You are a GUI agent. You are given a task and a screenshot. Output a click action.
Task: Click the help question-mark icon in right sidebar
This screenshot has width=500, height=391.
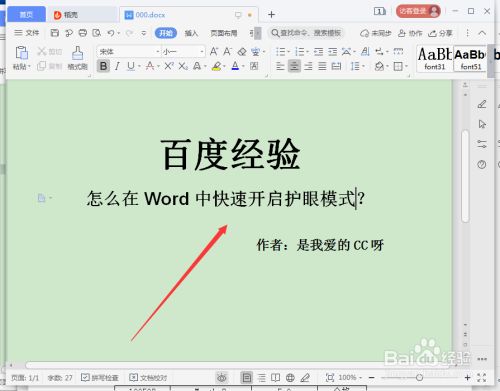pos(482,164)
